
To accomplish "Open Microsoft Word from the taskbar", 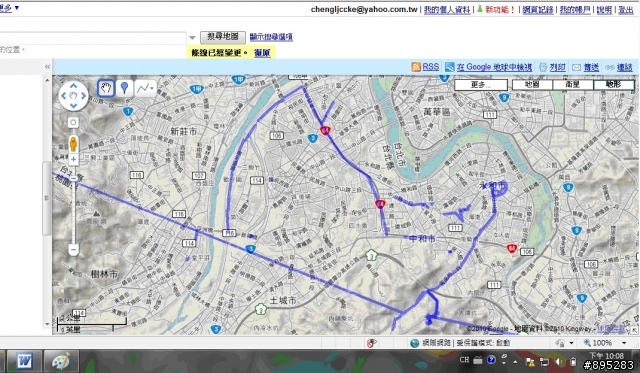I will click(x=24, y=362).
